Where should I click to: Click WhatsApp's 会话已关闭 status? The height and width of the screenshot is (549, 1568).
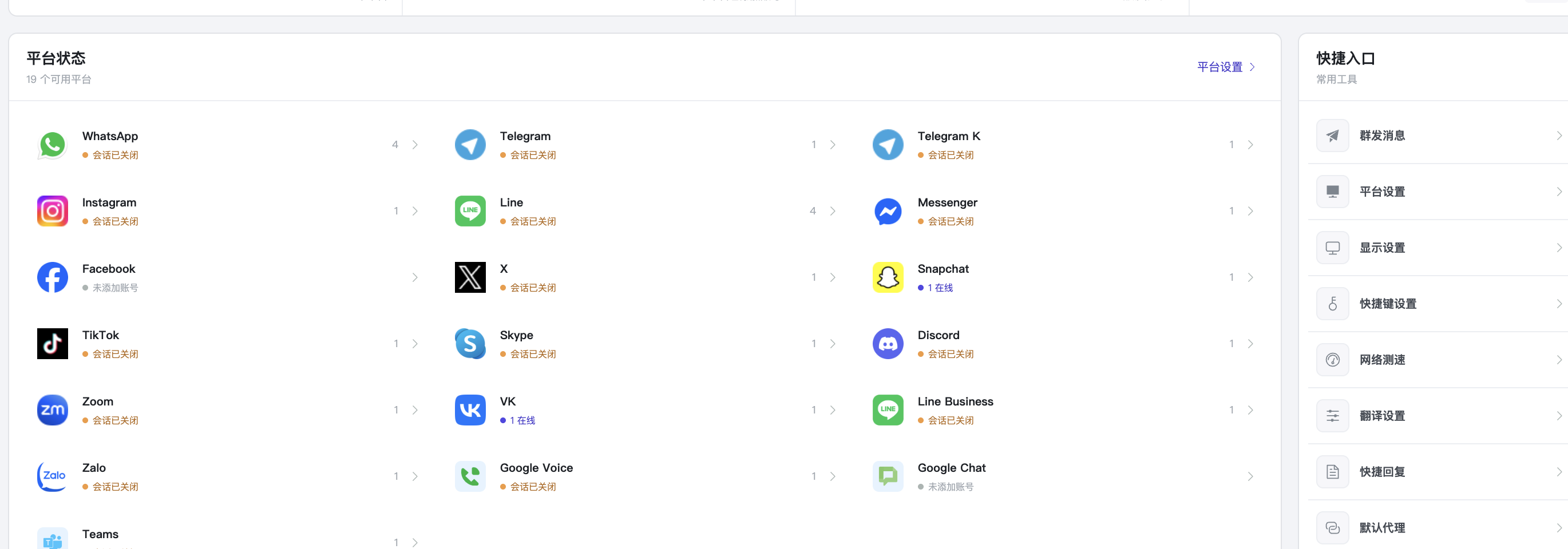tap(115, 155)
